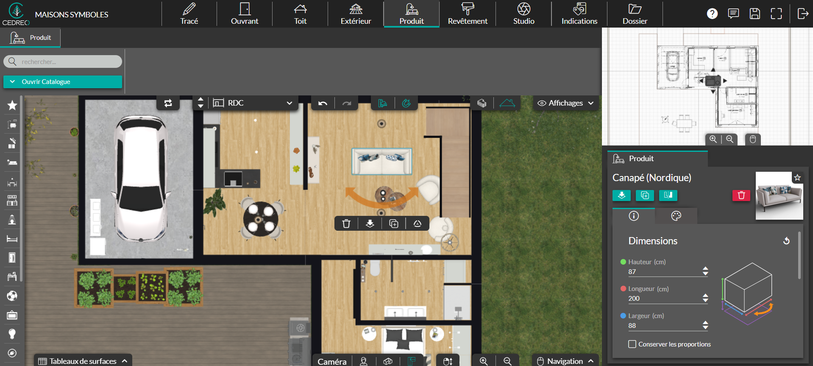This screenshot has width=813, height=366.
Task: Click the rechercher search field
Action: (63, 62)
